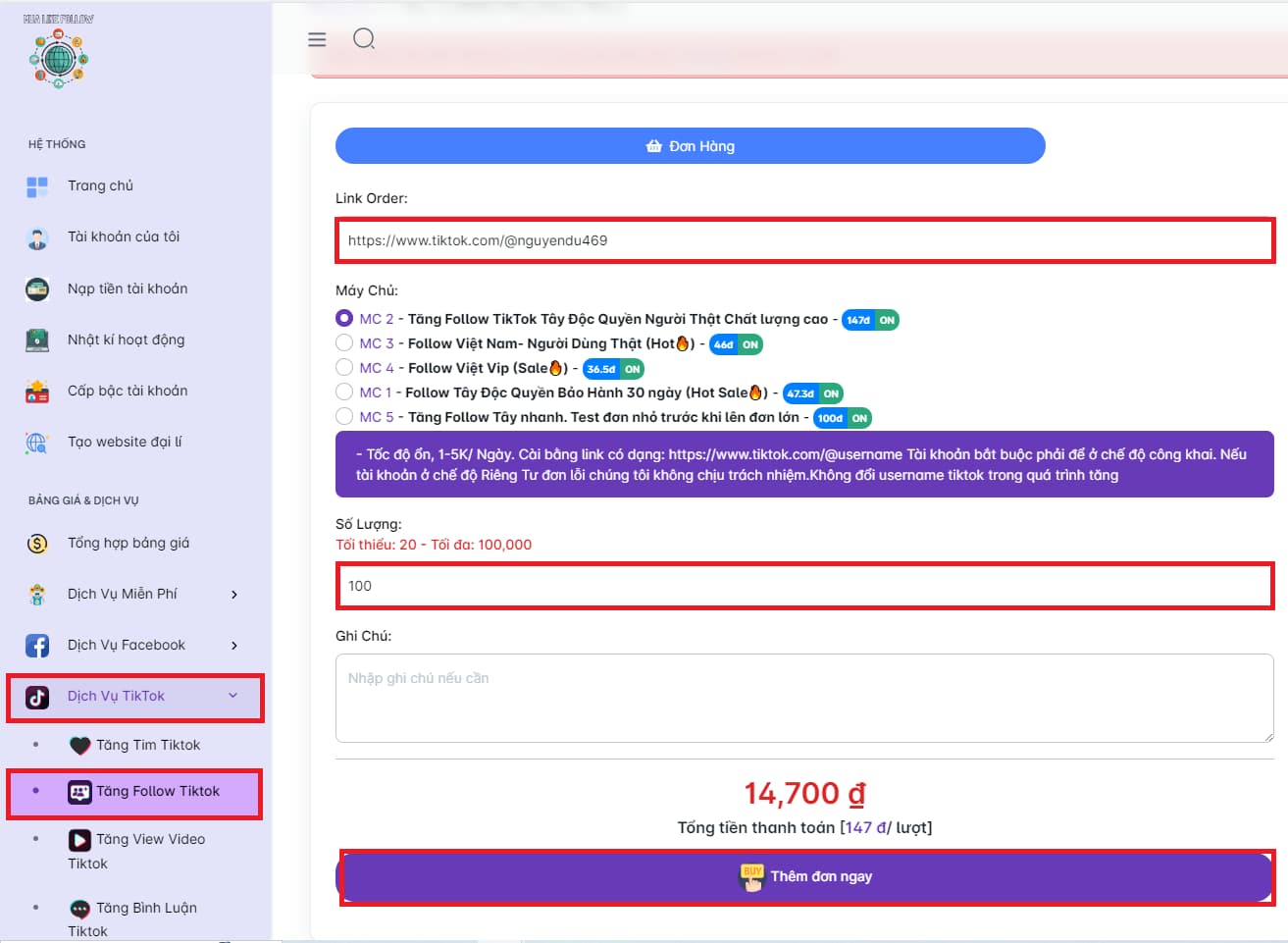The height and width of the screenshot is (943, 1288).
Task: Click the Link Order input field
Action: click(x=805, y=240)
